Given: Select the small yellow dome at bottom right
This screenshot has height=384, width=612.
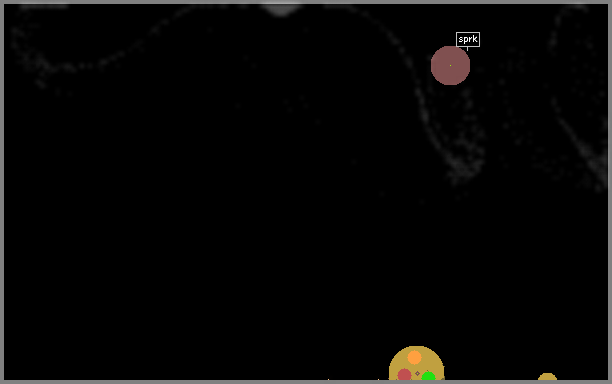Looking at the screenshot, I should pos(547,377).
